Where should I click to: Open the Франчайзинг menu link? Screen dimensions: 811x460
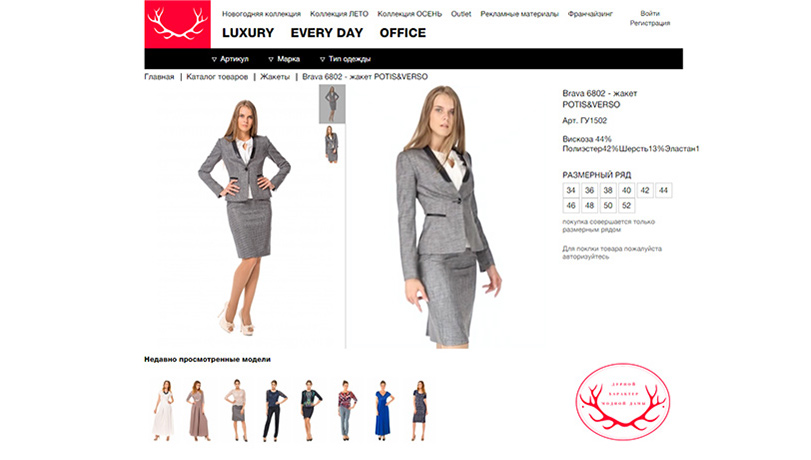[590, 14]
